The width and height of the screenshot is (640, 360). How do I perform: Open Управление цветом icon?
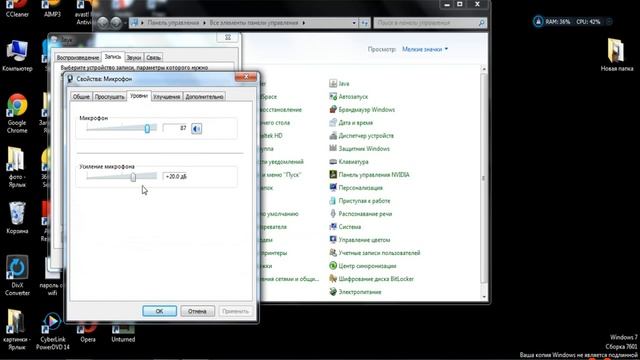tap(360, 240)
